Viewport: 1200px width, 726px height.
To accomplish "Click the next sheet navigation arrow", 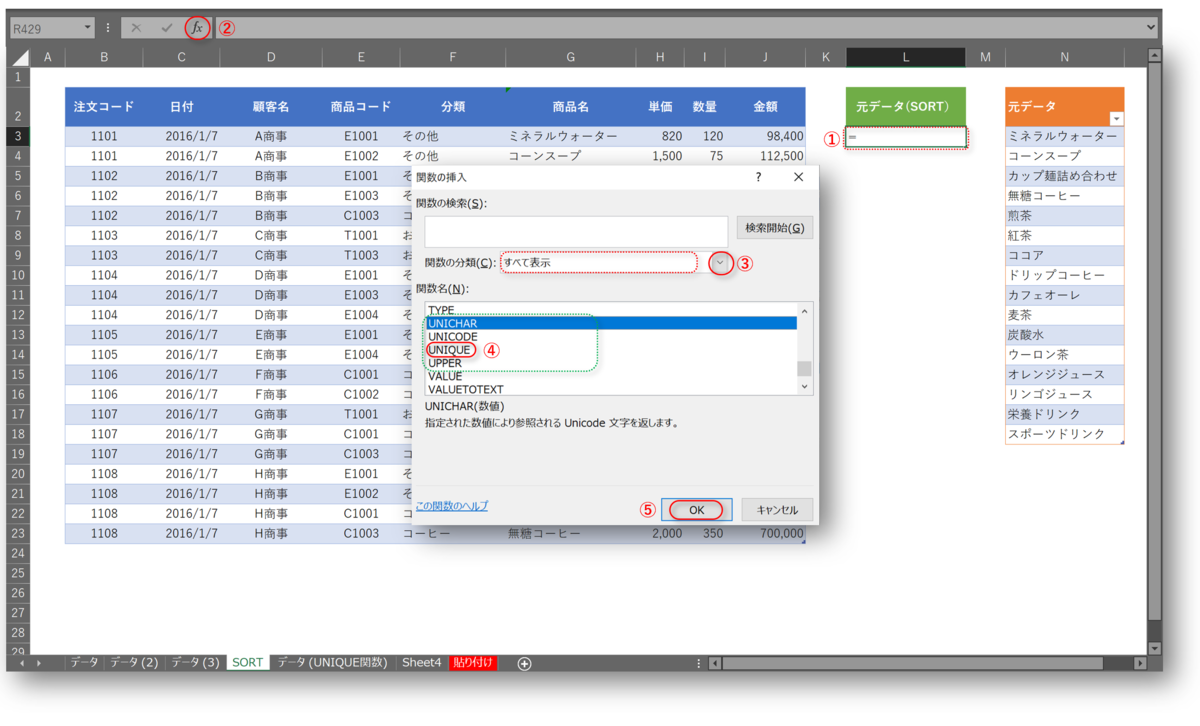I will tap(40, 663).
